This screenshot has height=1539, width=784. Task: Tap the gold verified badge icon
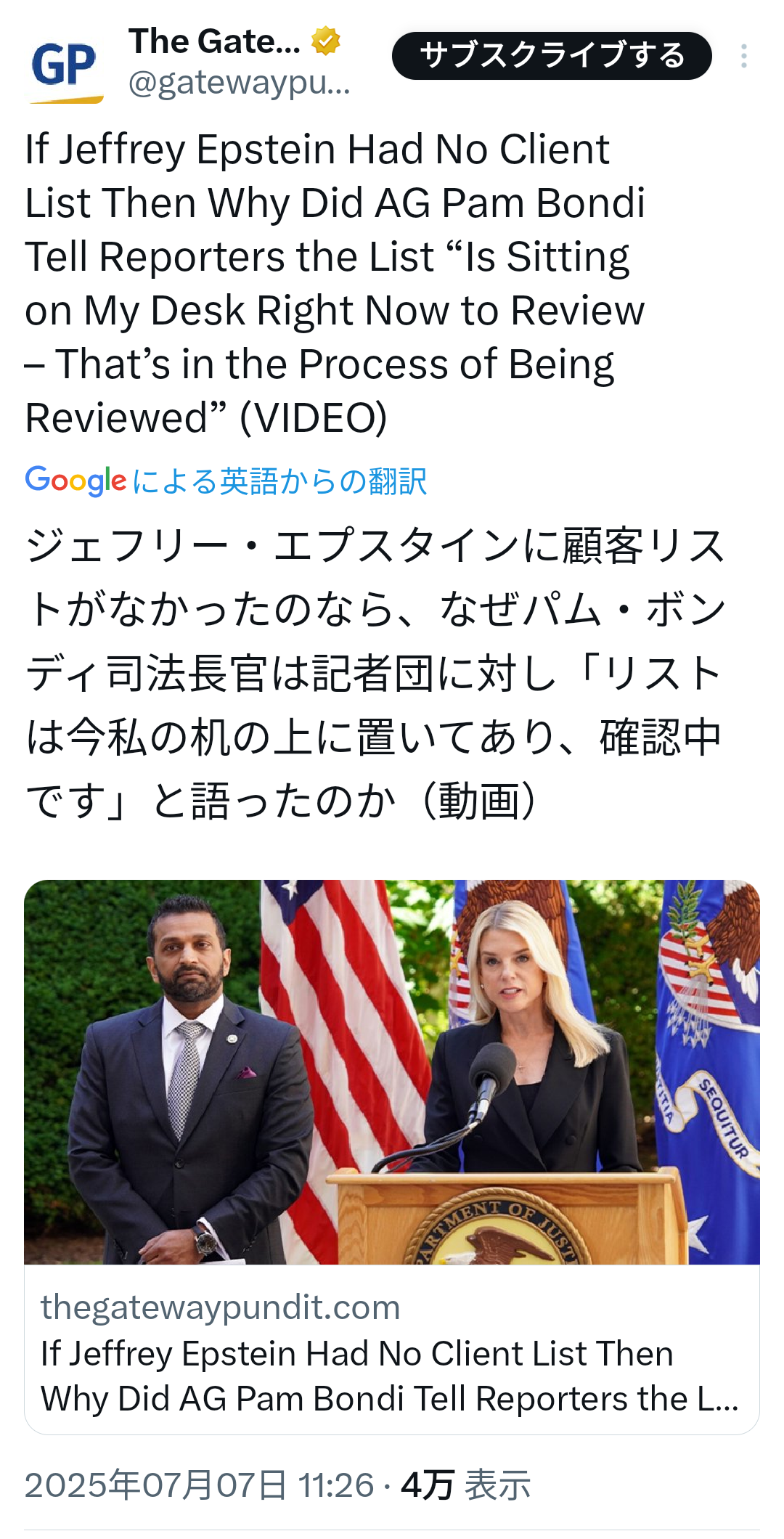(326, 41)
